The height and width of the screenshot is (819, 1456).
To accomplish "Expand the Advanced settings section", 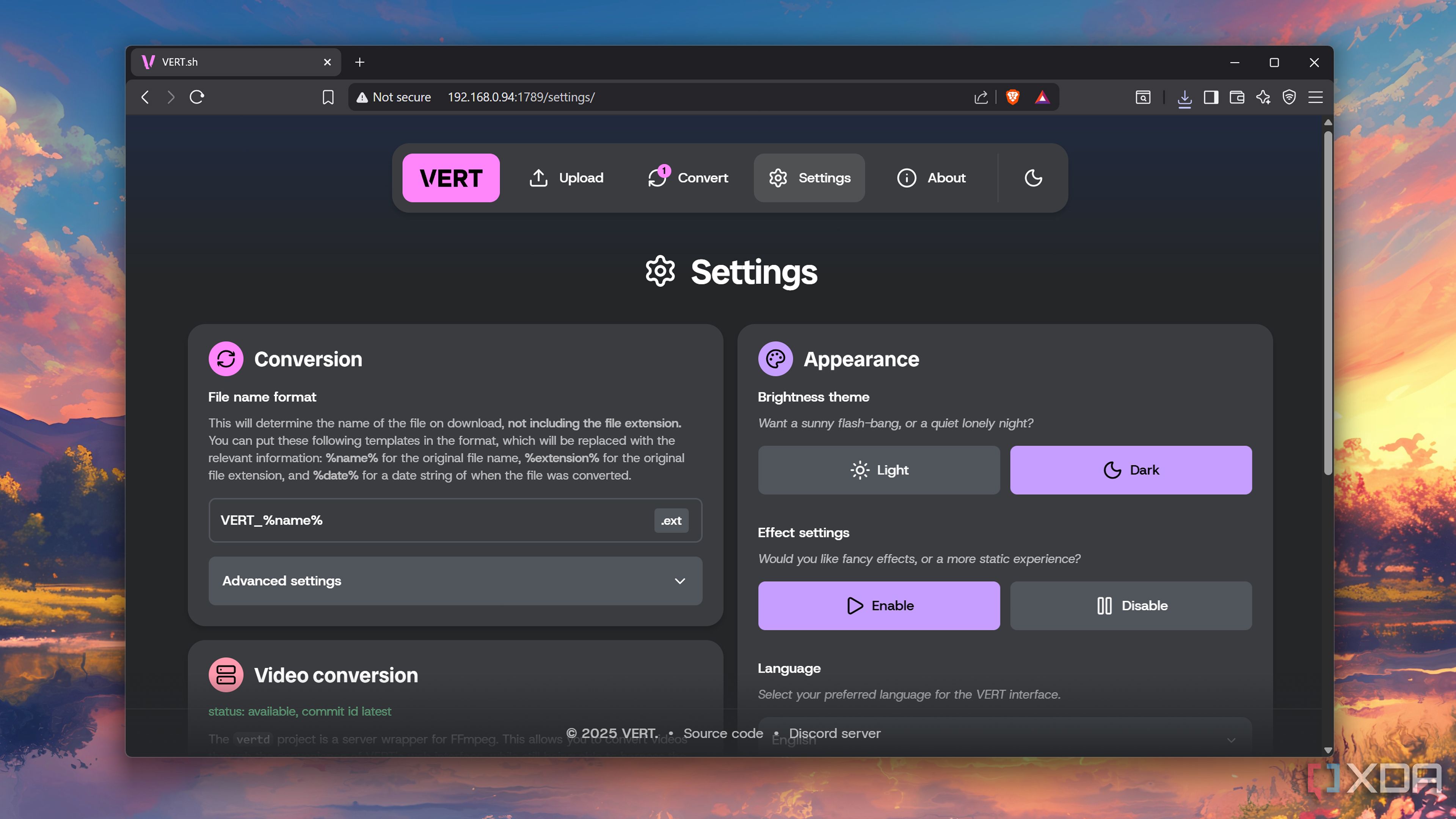I will (455, 581).
